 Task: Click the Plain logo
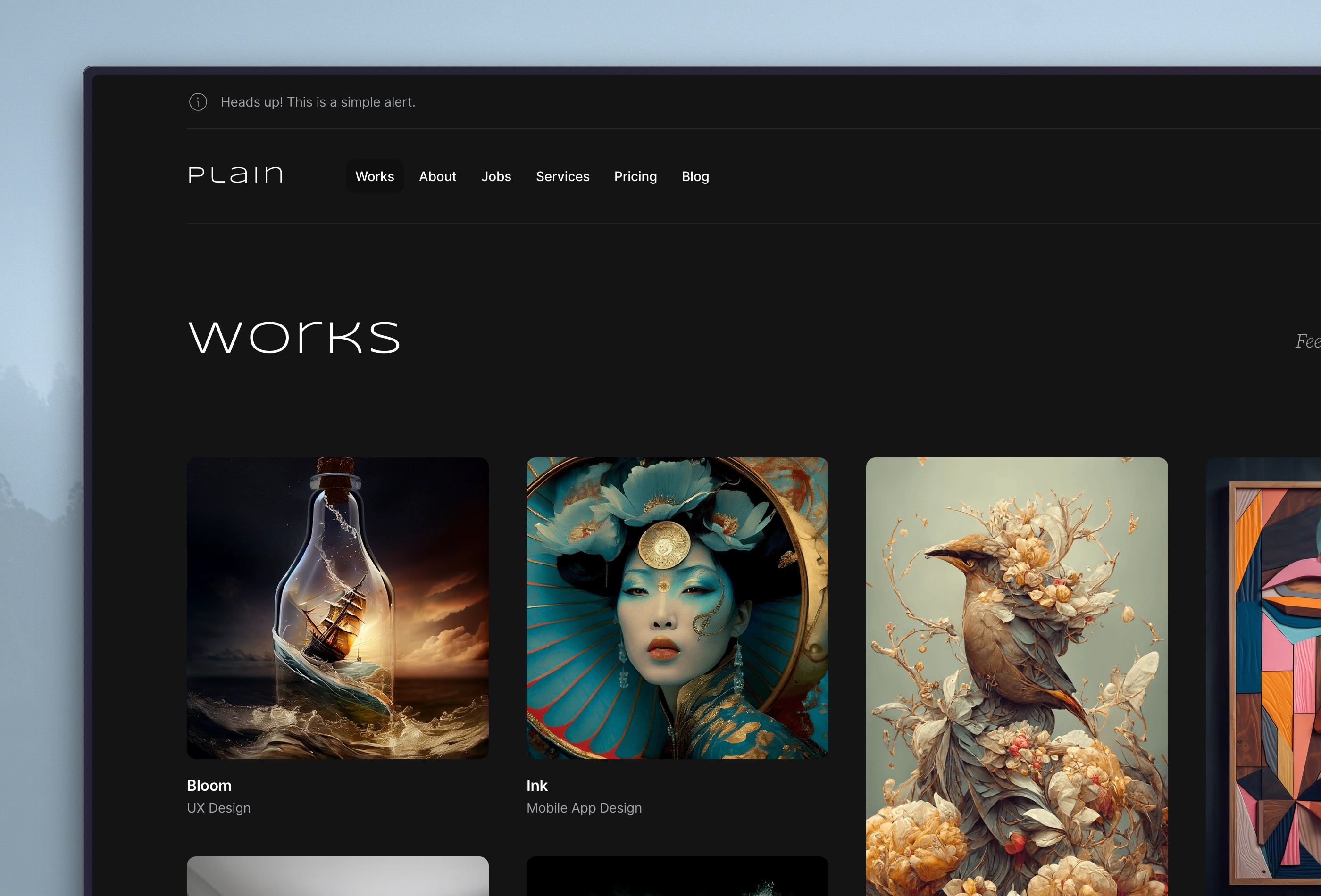point(235,175)
